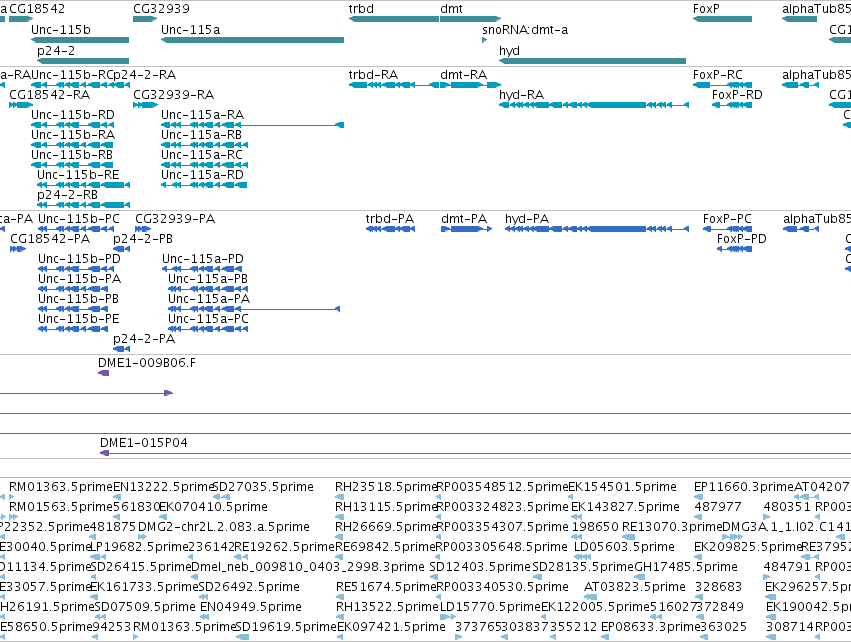
Task: Click Unc-115a-RD transcript glyph
Action: point(204,185)
